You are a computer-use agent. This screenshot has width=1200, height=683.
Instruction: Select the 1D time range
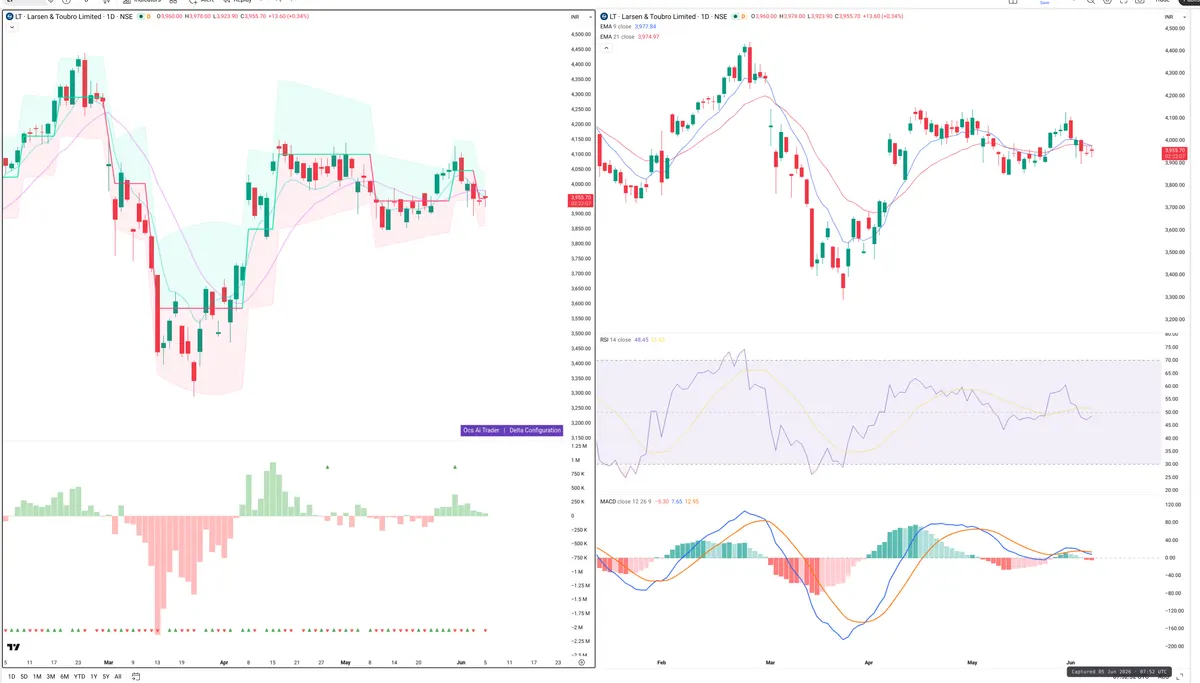(11, 677)
